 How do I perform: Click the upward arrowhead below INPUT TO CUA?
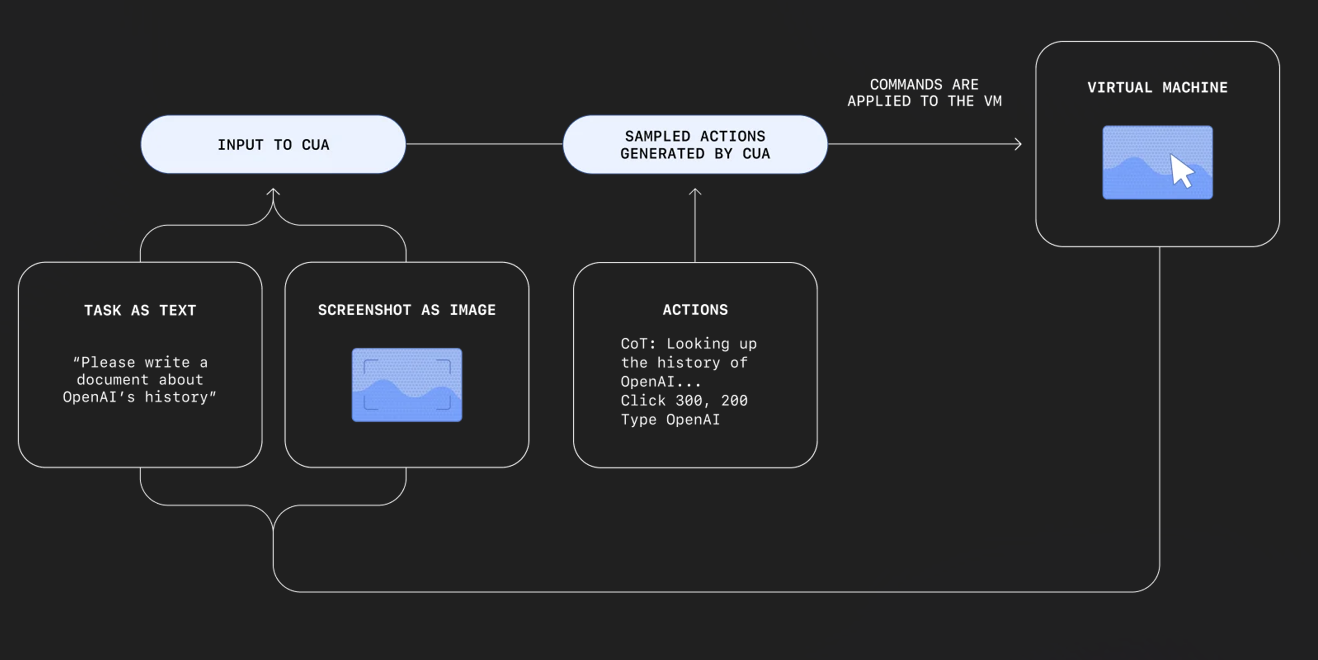[x=273, y=193]
